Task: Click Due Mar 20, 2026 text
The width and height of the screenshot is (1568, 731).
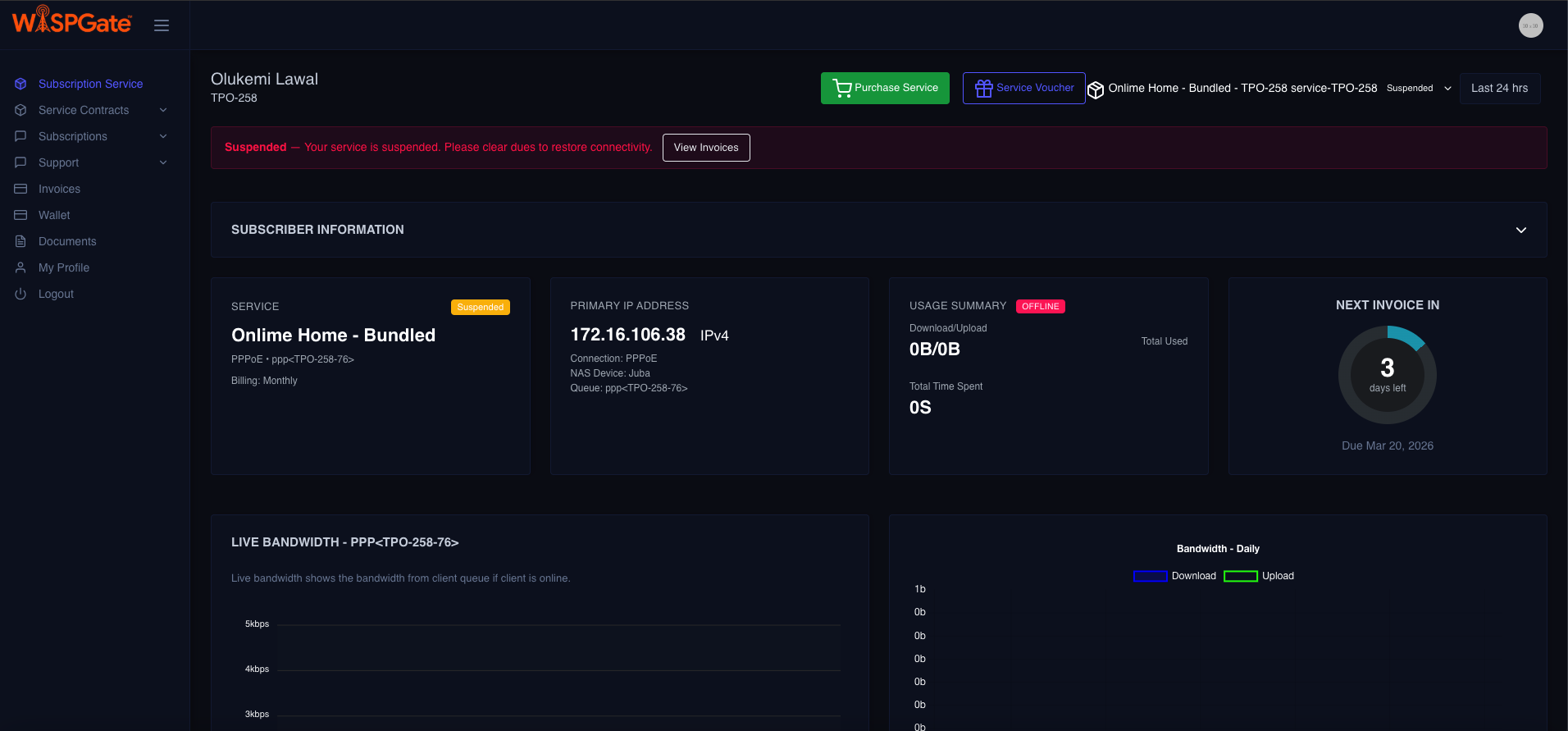Action: pos(1387,445)
